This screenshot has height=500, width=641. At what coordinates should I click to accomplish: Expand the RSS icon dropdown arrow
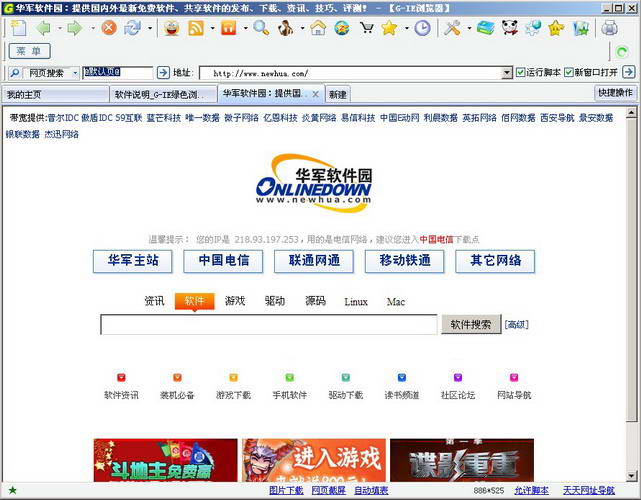pyautogui.click(x=212, y=28)
